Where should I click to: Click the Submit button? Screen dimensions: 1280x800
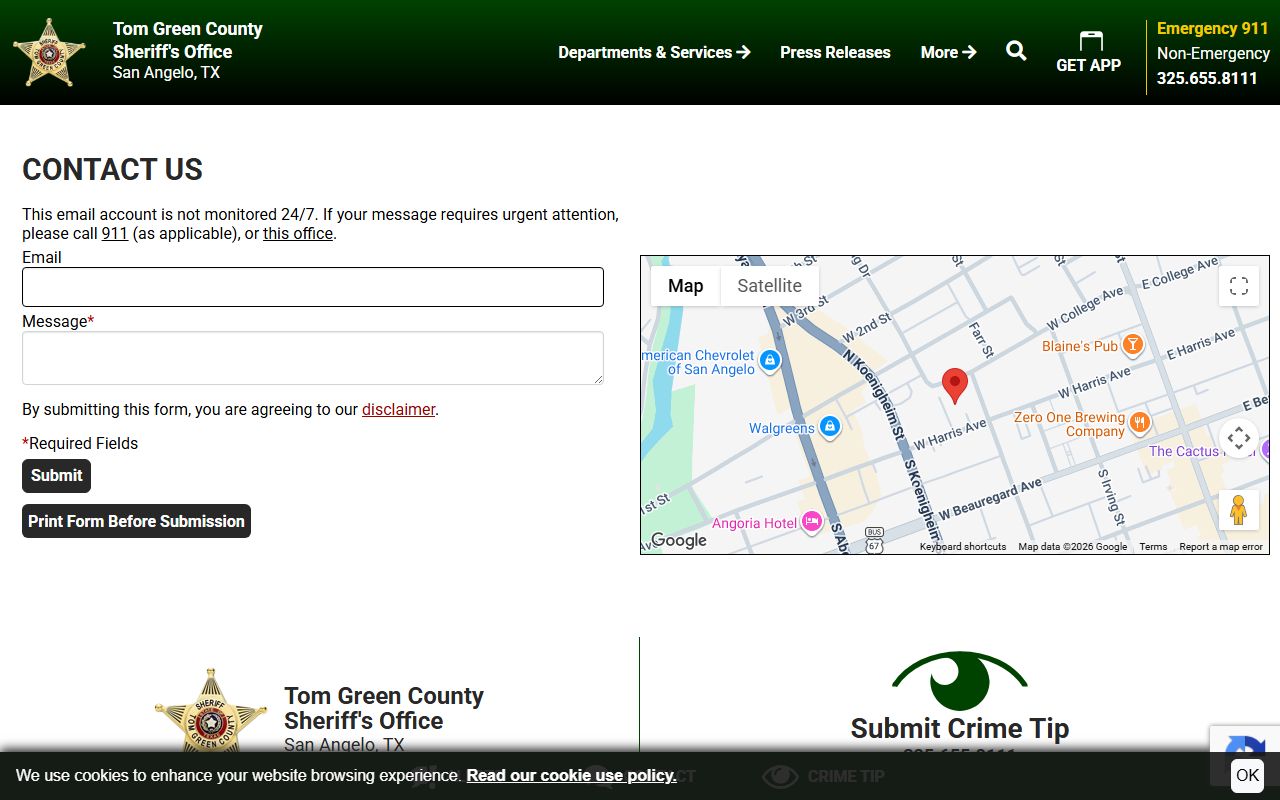point(56,476)
